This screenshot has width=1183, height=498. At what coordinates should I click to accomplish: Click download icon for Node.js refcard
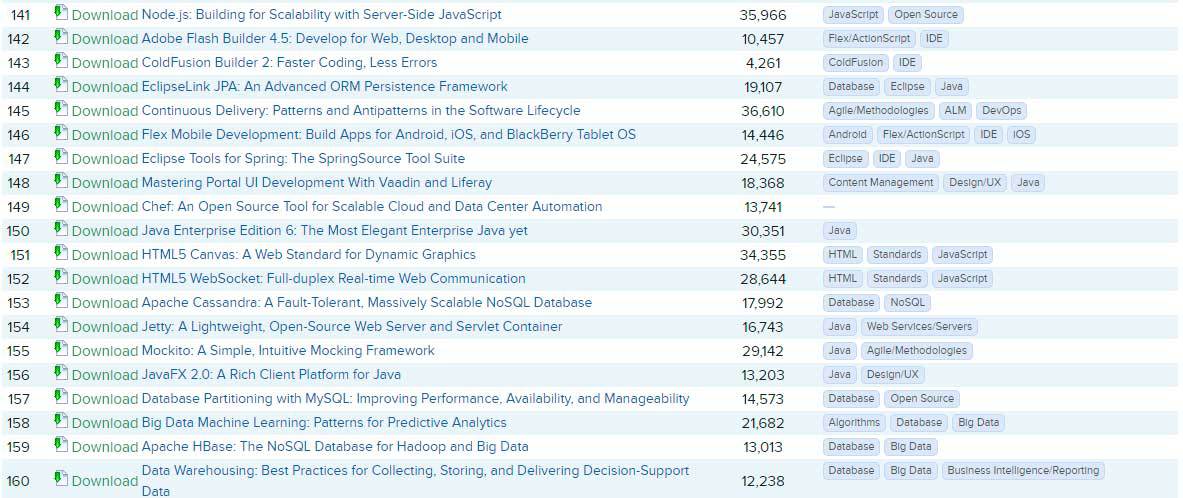61,13
